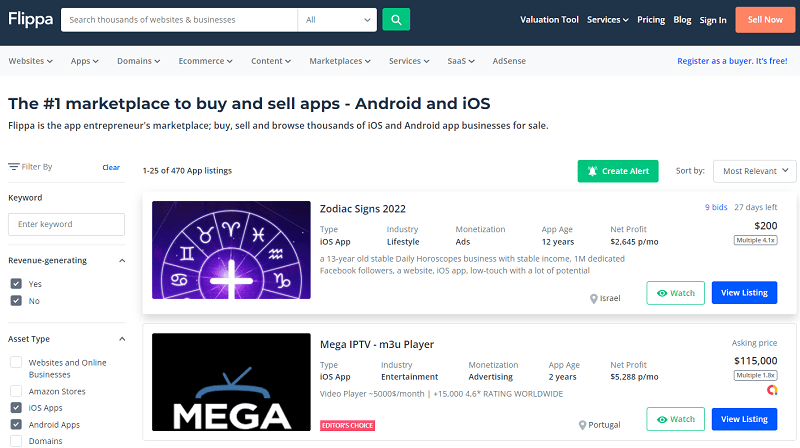Click the eye Watch button for Mega IPTV
Viewport: 800px width, 448px height.
click(675, 419)
